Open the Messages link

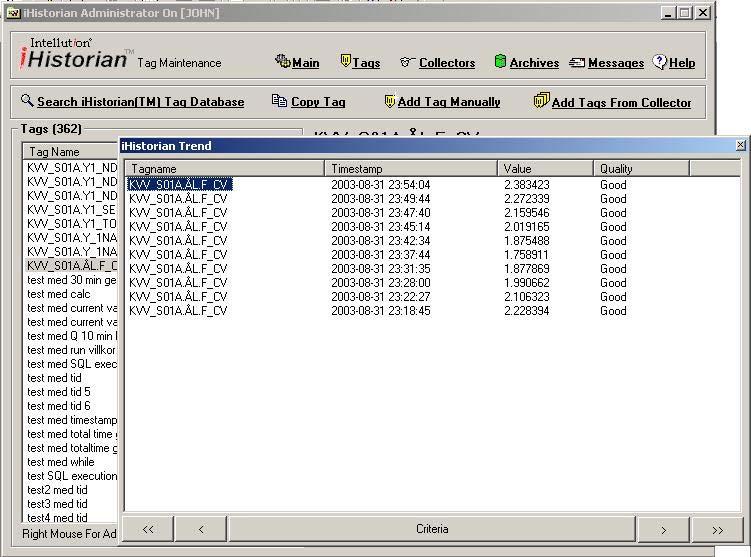(616, 63)
